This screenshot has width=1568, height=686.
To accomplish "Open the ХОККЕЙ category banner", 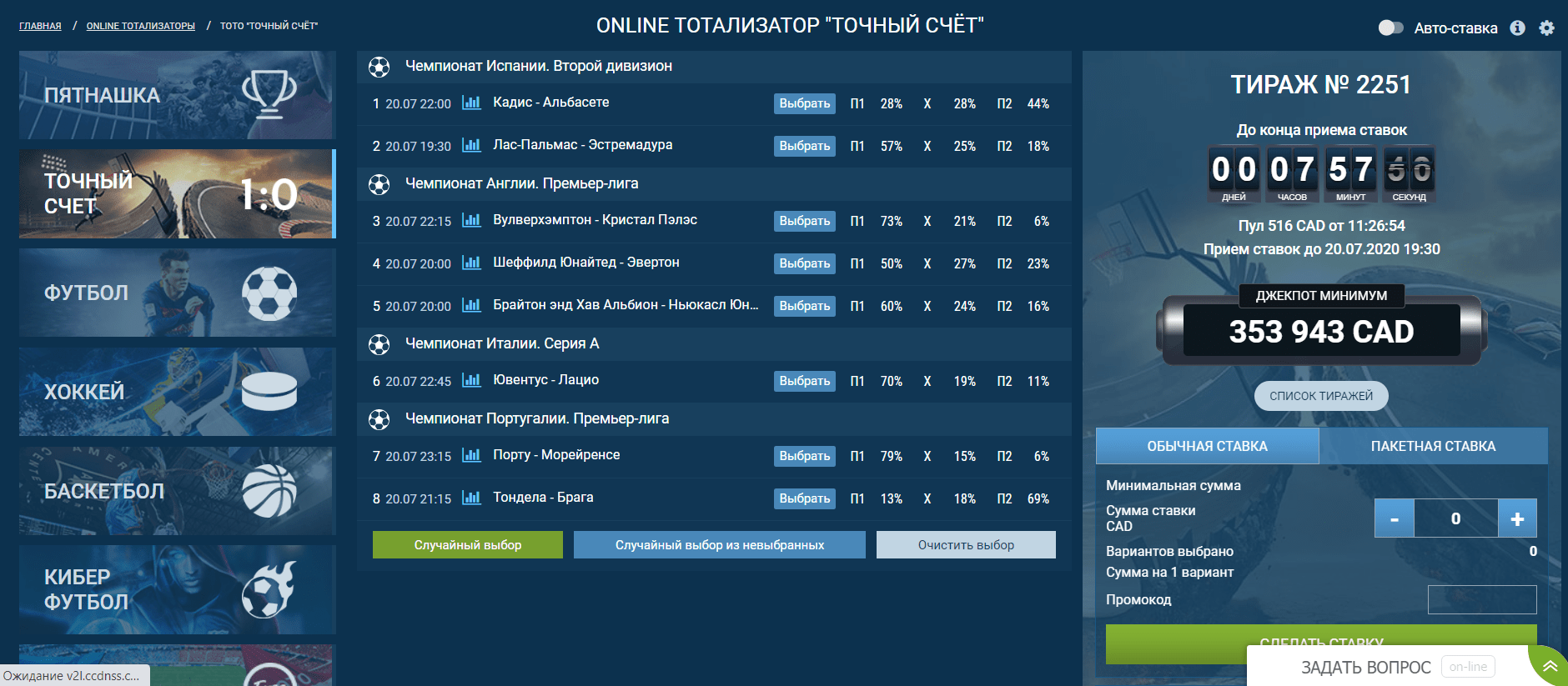I will [x=177, y=392].
